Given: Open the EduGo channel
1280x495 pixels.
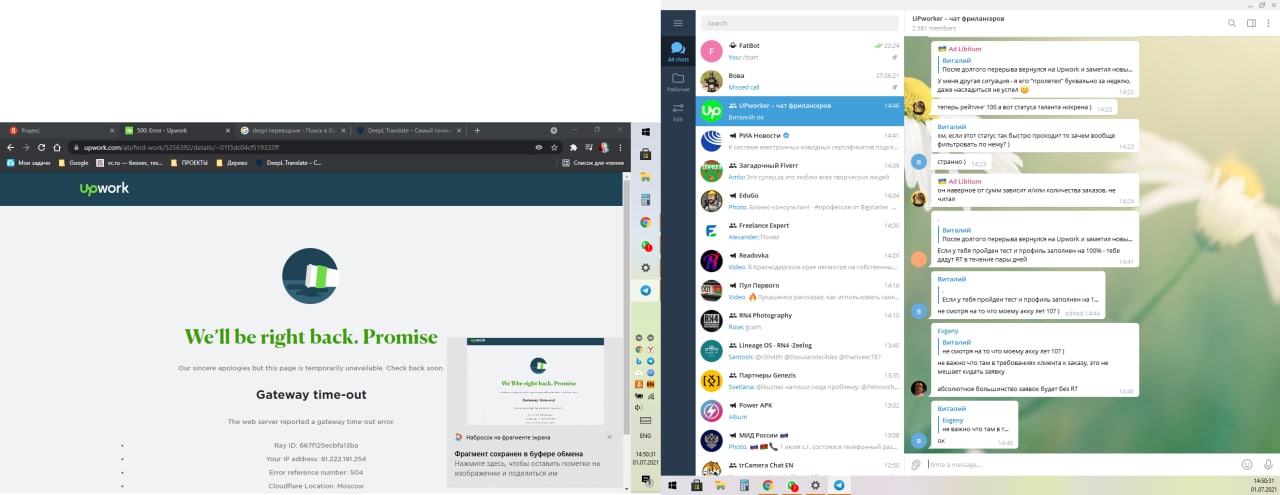Looking at the screenshot, I should coord(799,201).
